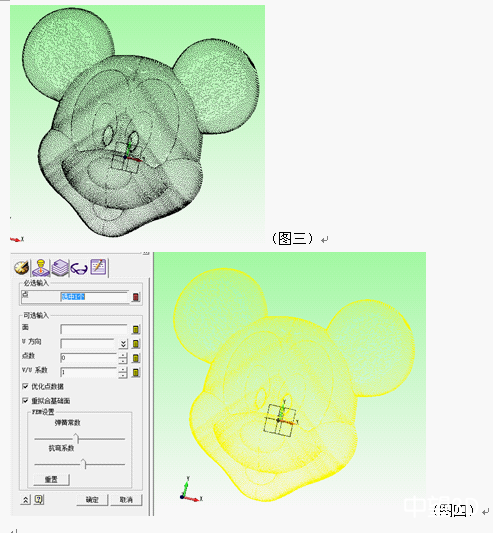Click the 取消 button
This screenshot has height=533, width=493.
point(126,500)
